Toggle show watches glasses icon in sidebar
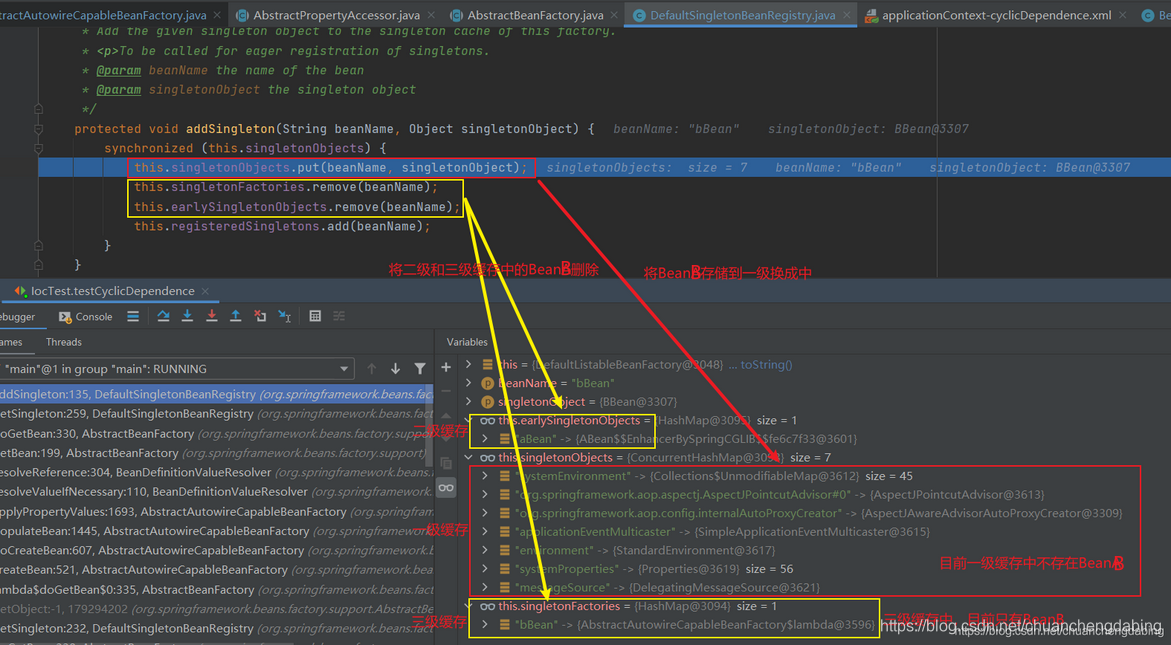The width and height of the screenshot is (1171, 645). click(446, 488)
